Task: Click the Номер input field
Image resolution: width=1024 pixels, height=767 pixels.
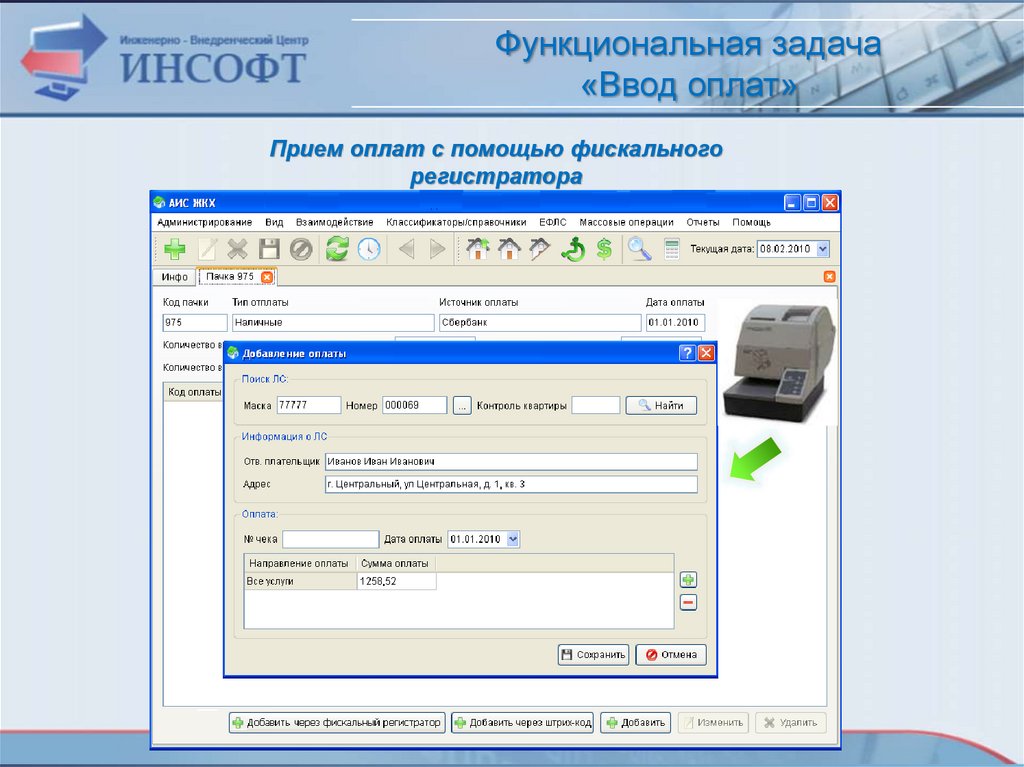Action: click(x=415, y=405)
